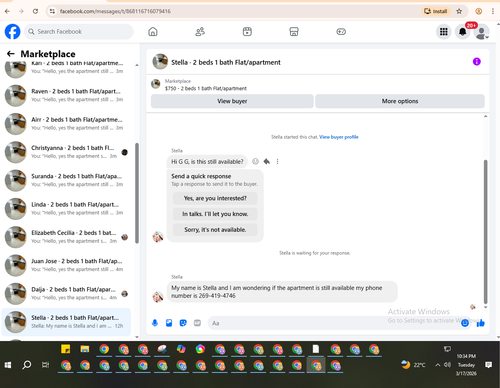This screenshot has height=388, width=500.
Task: Click the conversation list scrollbar
Action: pyautogui.click(x=137, y=193)
